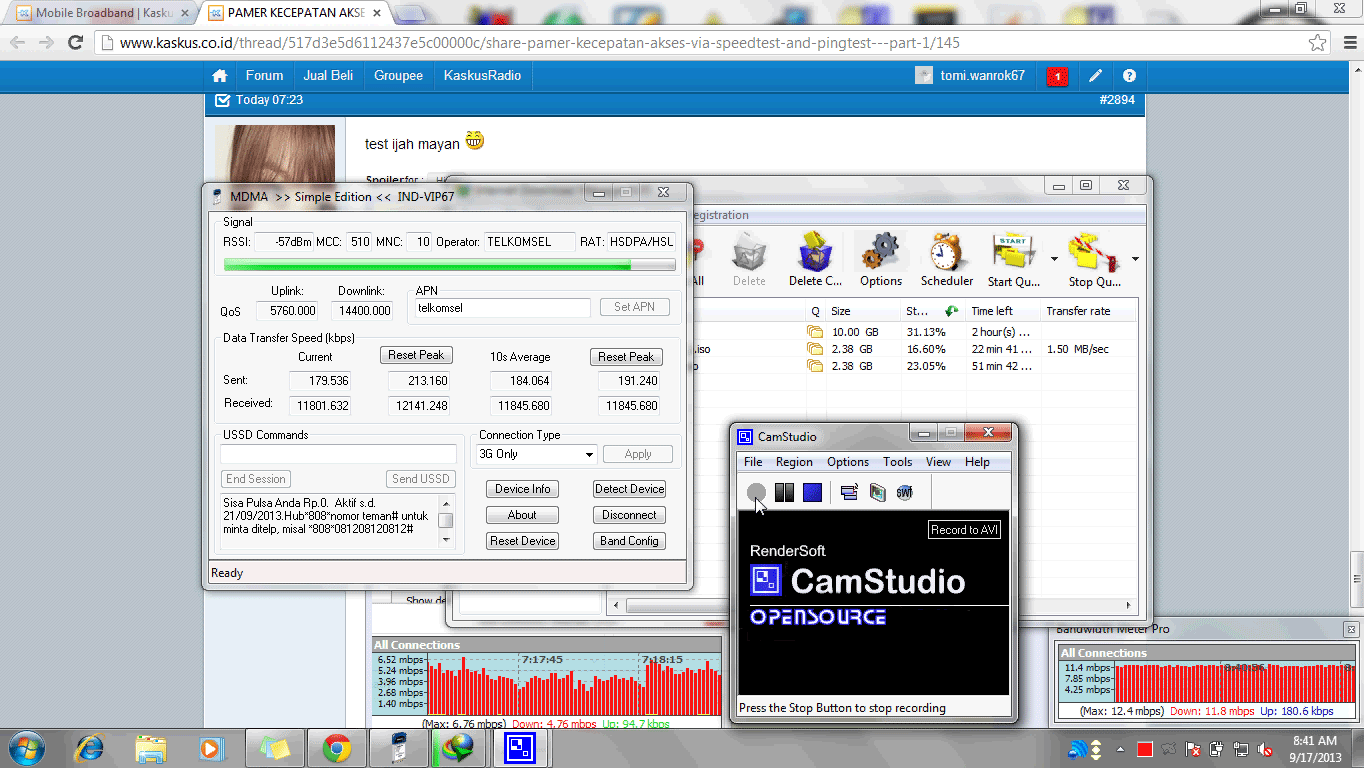The width and height of the screenshot is (1364, 768).
Task: Click the screen annotations icon in CamStudio
Action: 849,492
